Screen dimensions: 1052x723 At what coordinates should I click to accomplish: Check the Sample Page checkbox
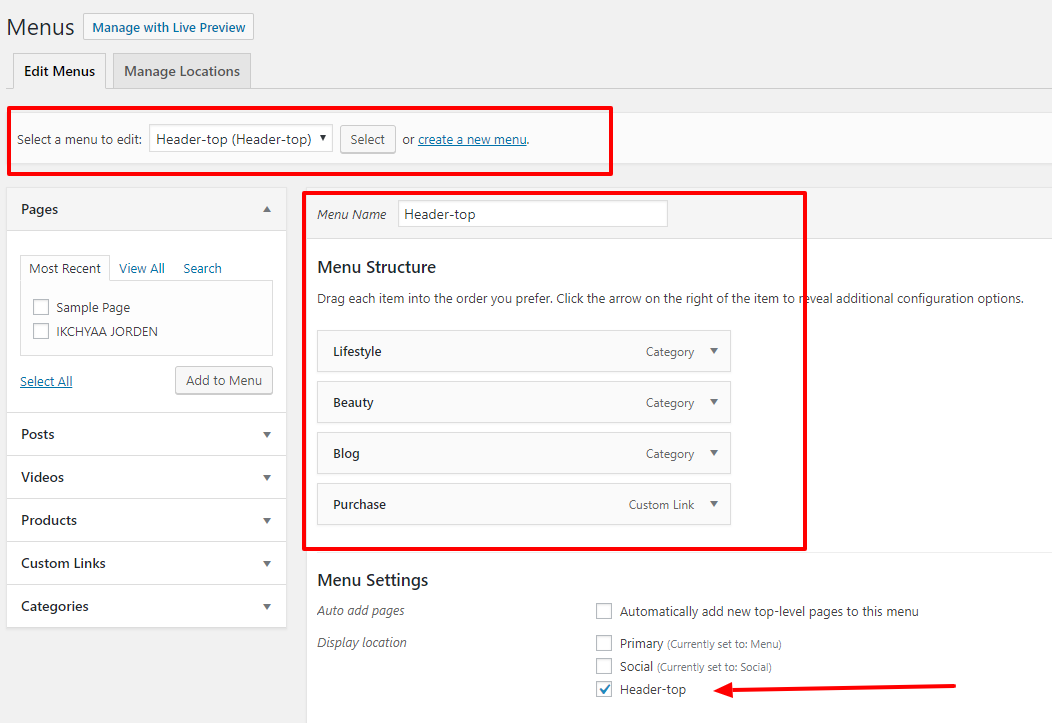click(41, 307)
